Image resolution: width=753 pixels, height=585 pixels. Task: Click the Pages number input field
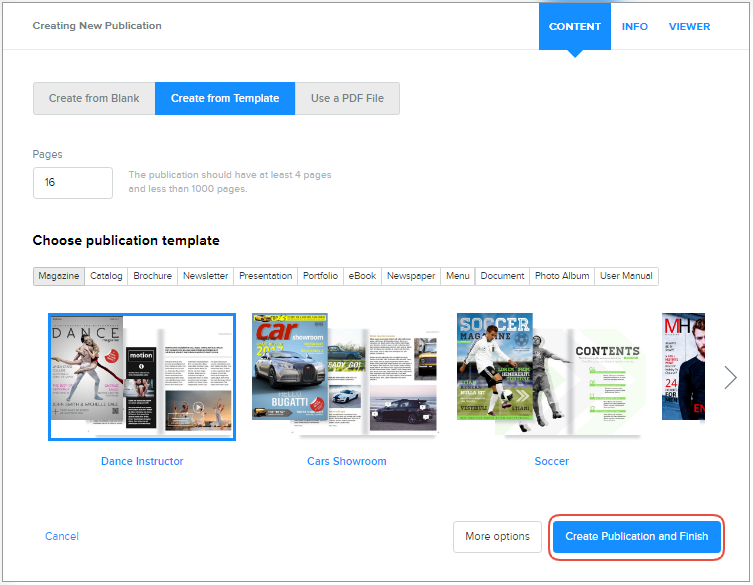(x=73, y=183)
